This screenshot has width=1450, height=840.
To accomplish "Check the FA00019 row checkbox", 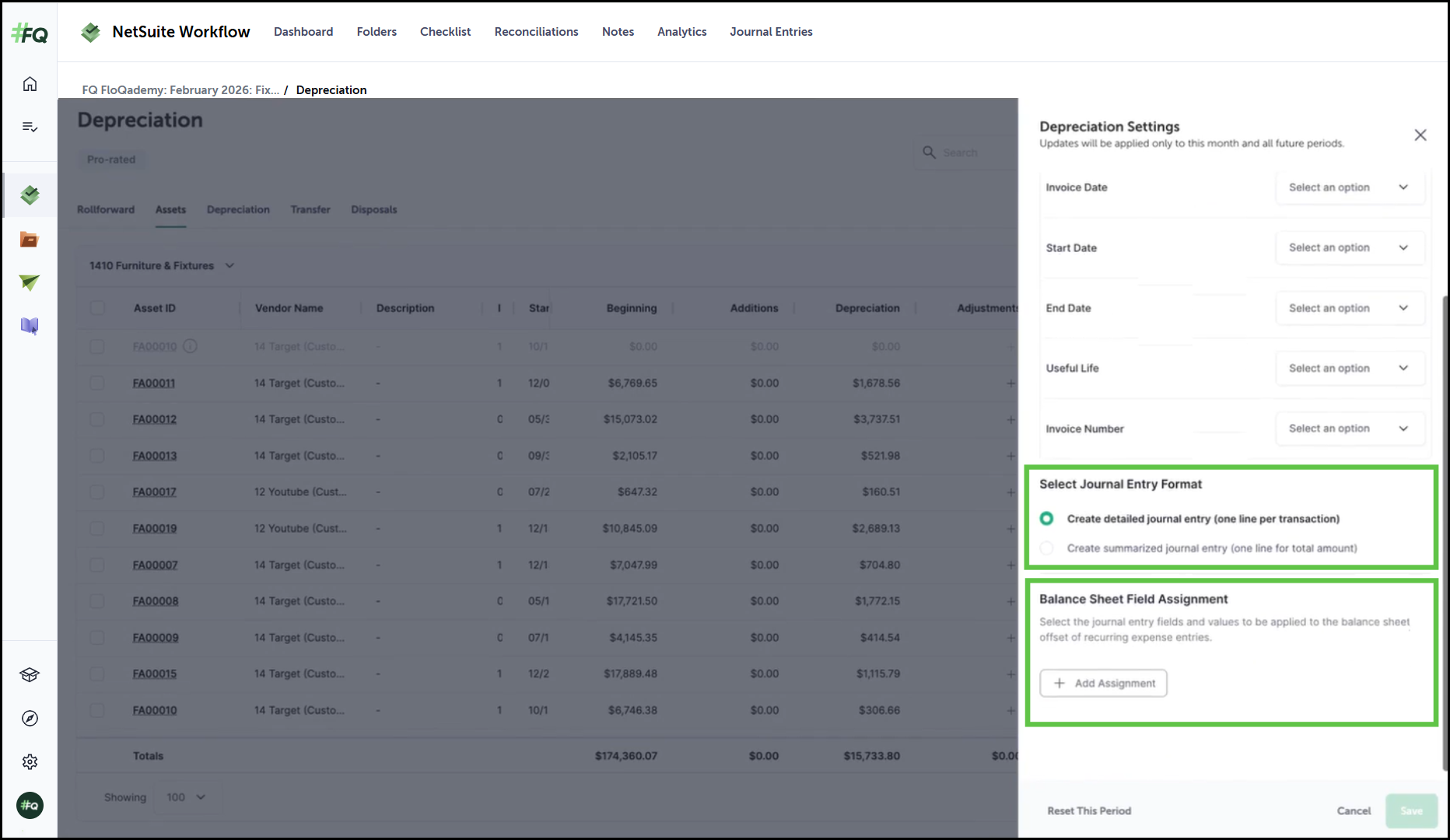I will (x=97, y=528).
